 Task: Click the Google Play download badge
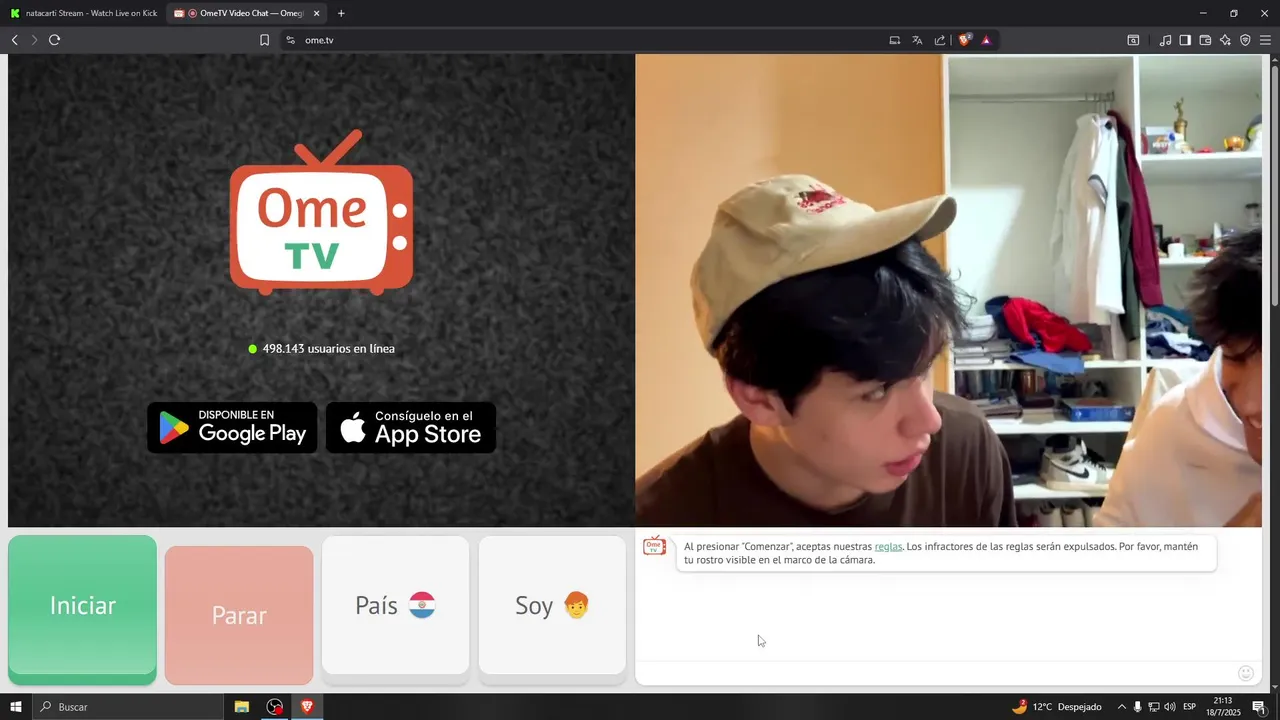[x=232, y=428]
